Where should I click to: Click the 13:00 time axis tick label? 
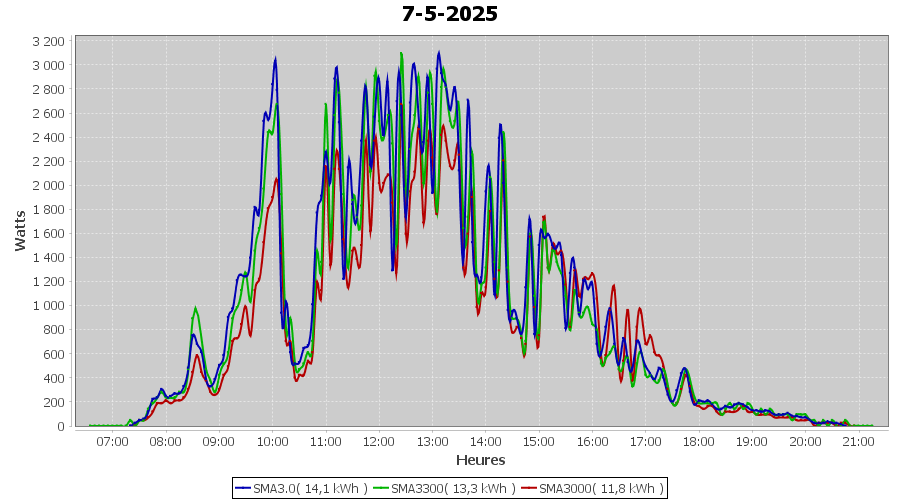pos(432,441)
